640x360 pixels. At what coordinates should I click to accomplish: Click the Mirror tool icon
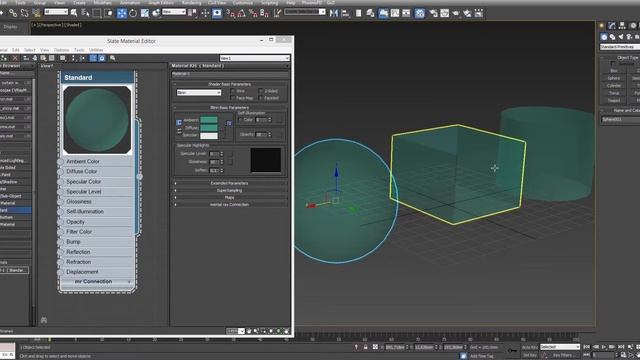[334, 13]
